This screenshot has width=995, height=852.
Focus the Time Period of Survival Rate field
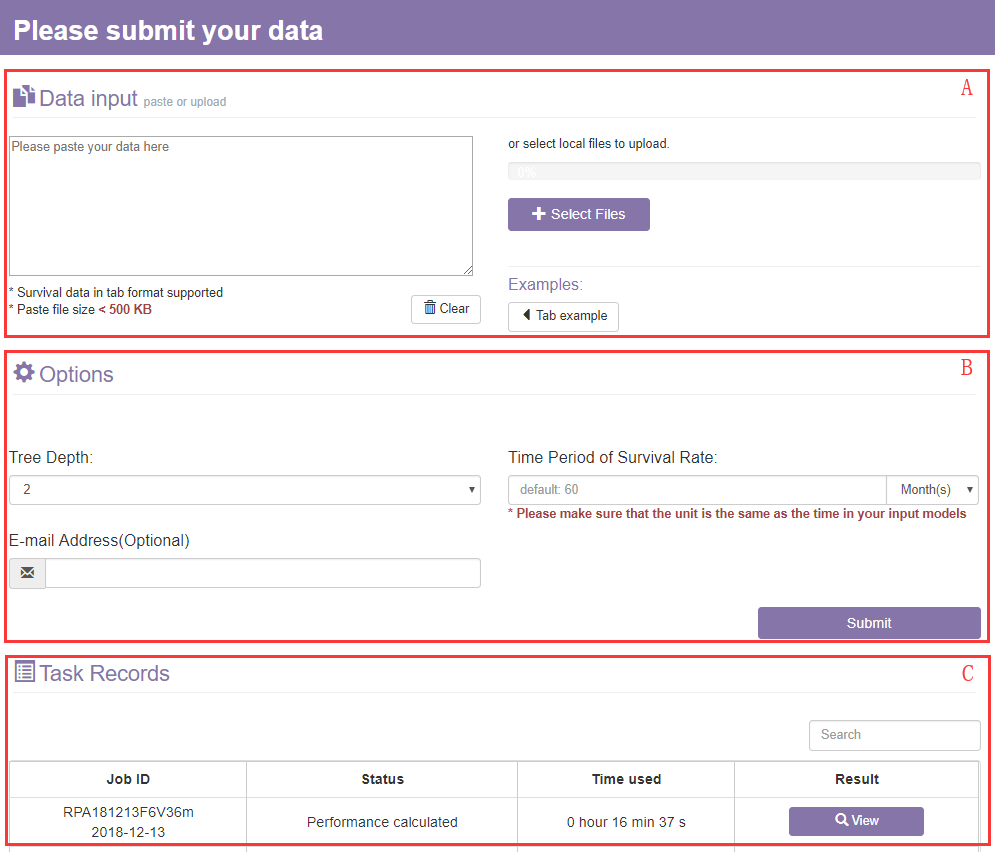(697, 490)
